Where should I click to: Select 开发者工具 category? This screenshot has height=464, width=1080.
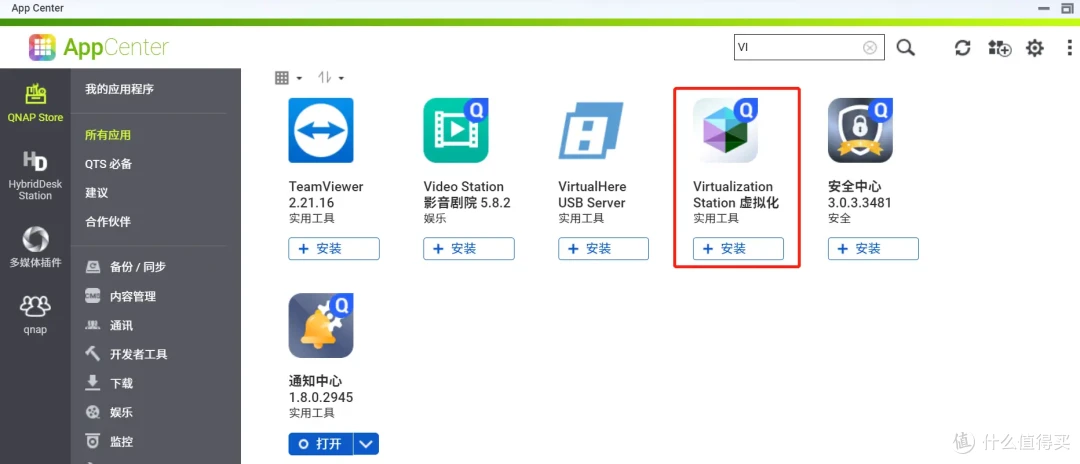tap(126, 355)
